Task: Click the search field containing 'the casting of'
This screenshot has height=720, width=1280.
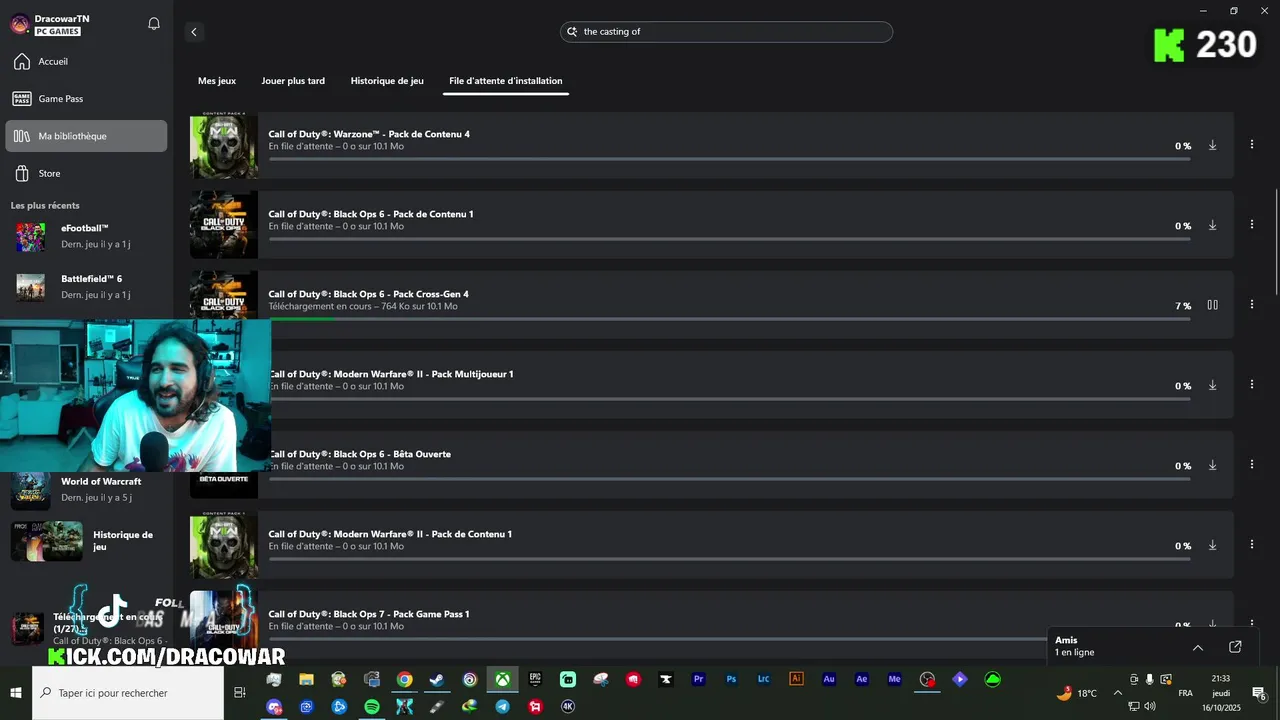Action: pyautogui.click(x=726, y=32)
